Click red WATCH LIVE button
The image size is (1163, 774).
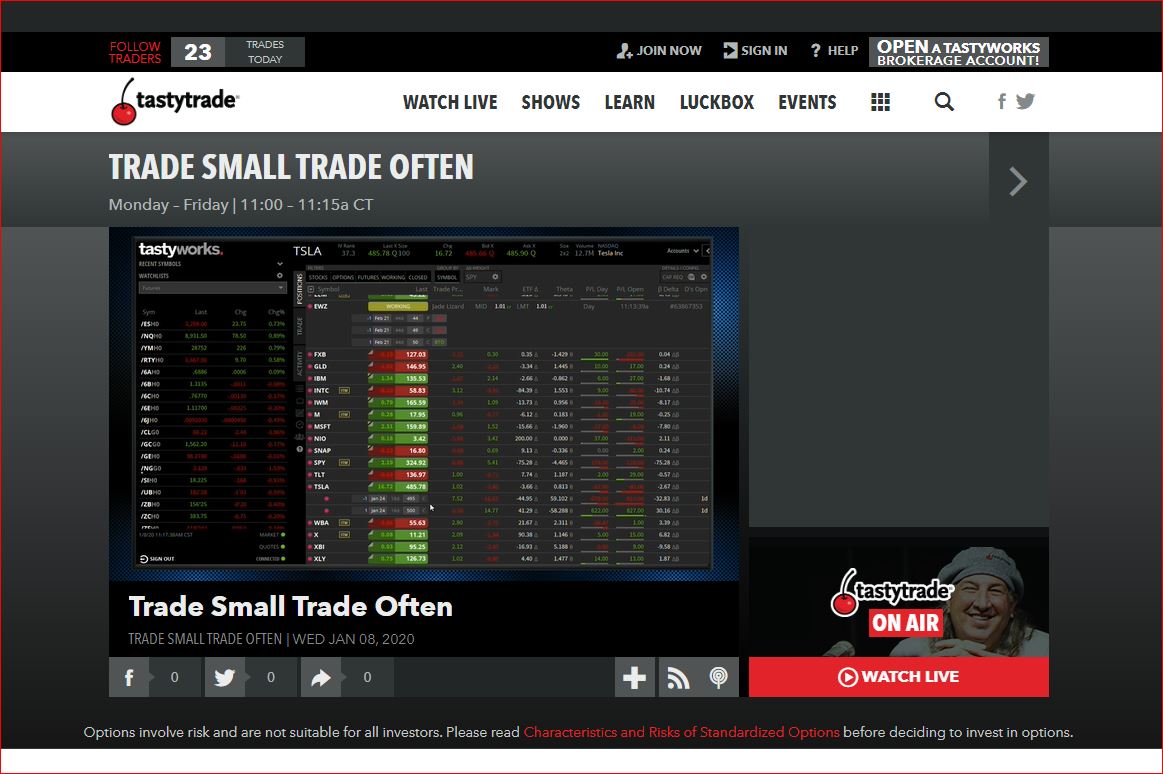point(898,677)
